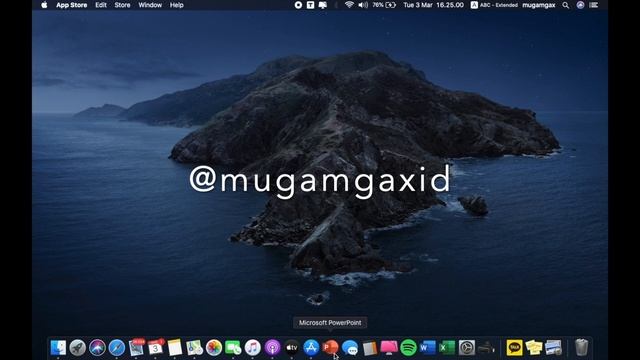Click the mugamgax user name menu
Viewport: 640px width, 360px height.
tap(539, 5)
